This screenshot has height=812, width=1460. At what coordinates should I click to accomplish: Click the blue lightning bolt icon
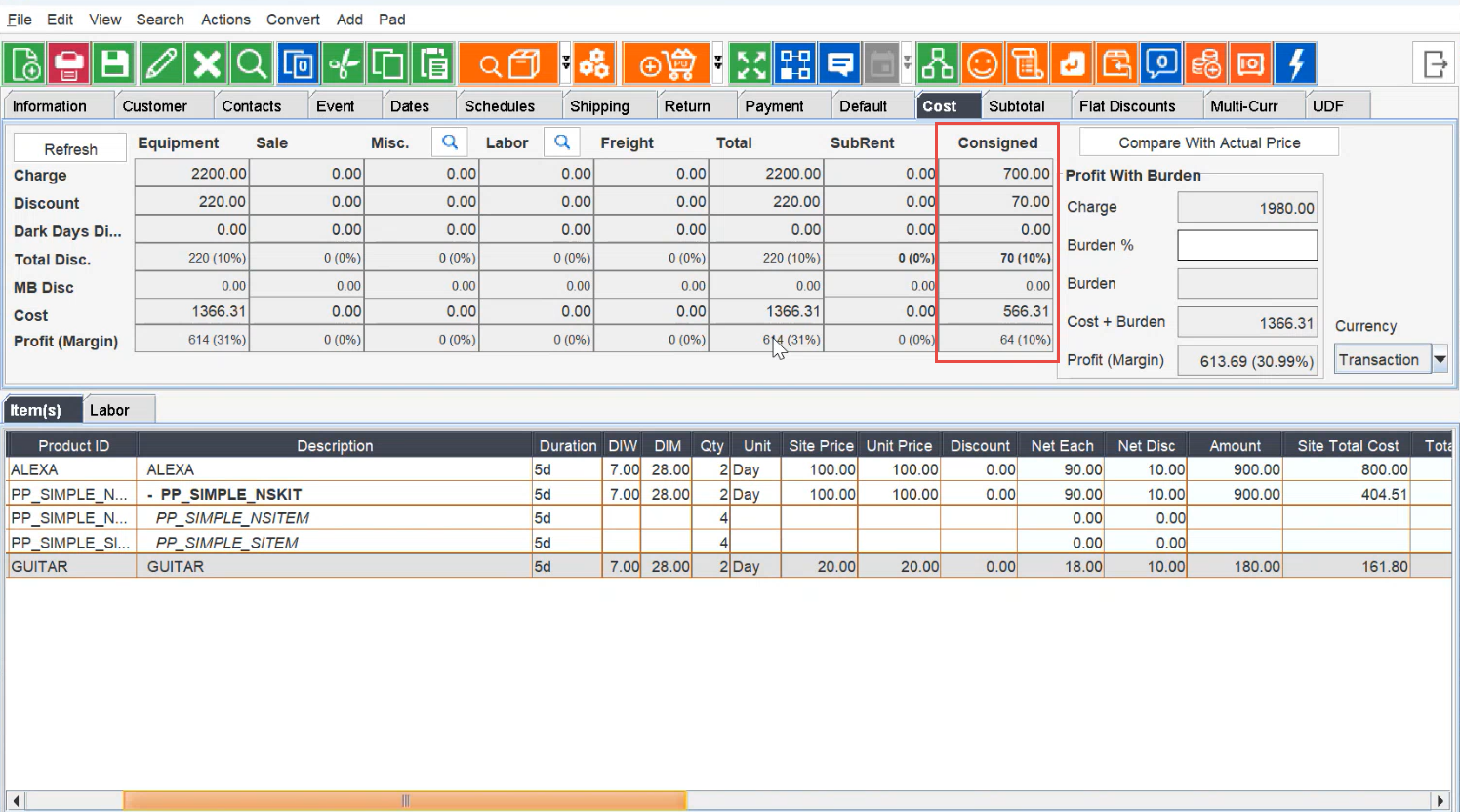coord(1296,64)
